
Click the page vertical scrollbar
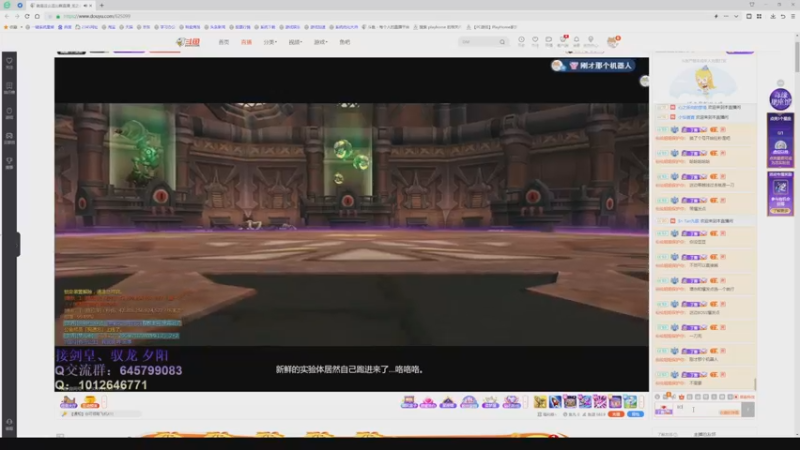[x=796, y=56]
